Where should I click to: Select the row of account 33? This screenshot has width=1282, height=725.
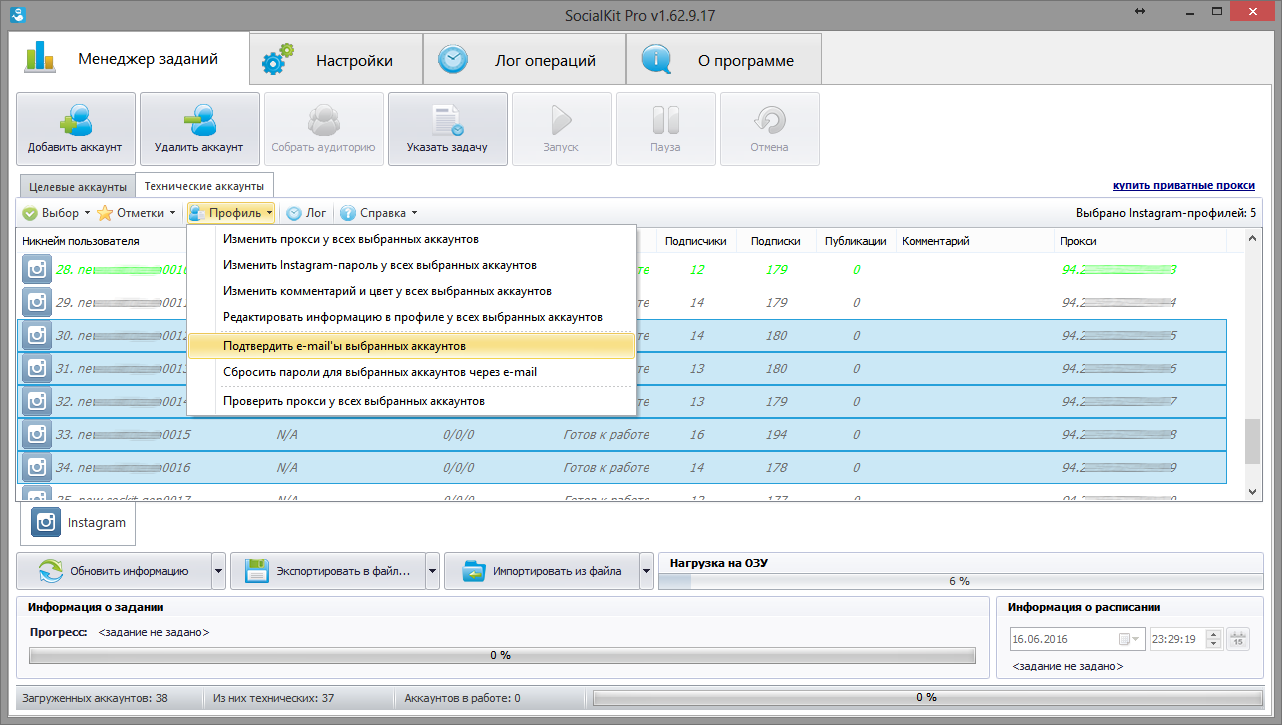click(622, 435)
